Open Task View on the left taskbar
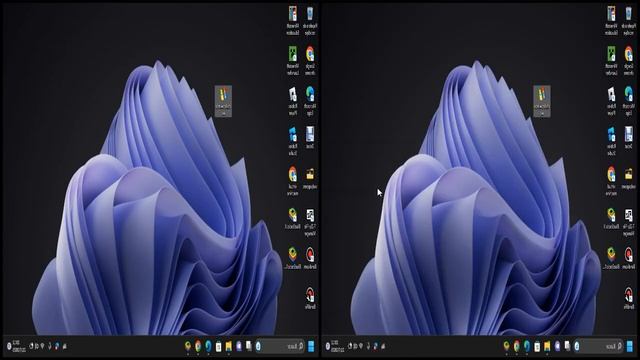640x360 pixels. (249, 347)
